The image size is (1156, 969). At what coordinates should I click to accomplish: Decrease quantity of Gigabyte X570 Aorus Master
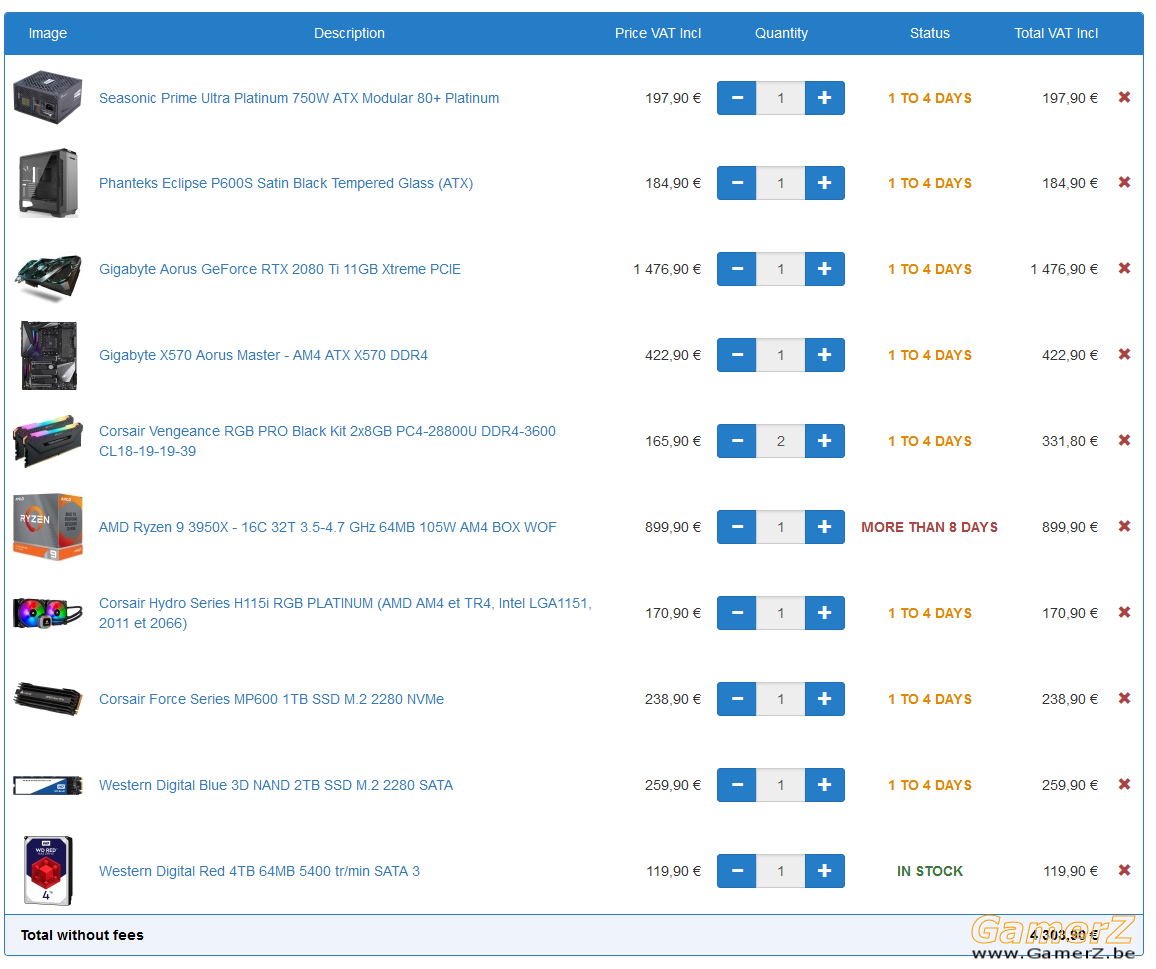click(x=737, y=355)
